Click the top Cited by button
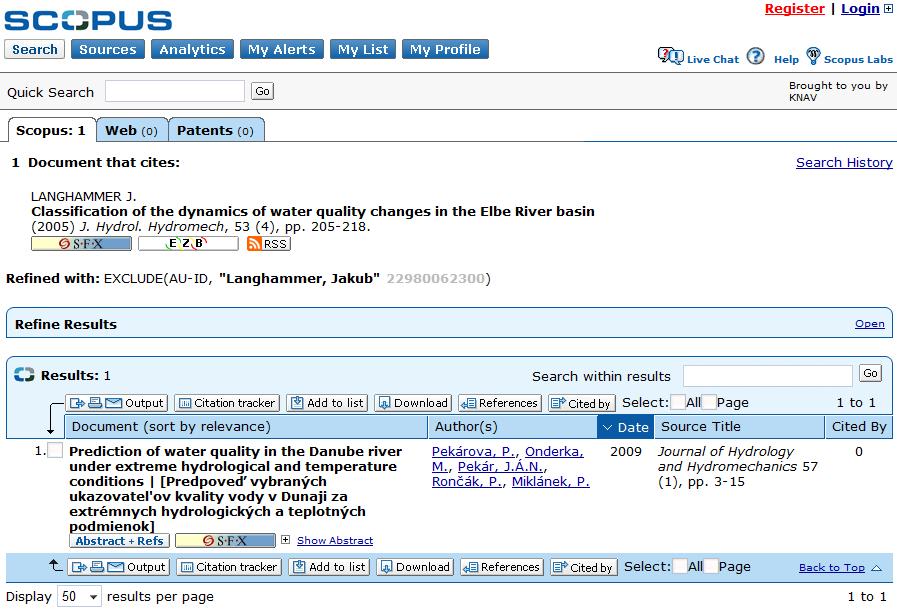The image size is (897, 612). tap(582, 403)
